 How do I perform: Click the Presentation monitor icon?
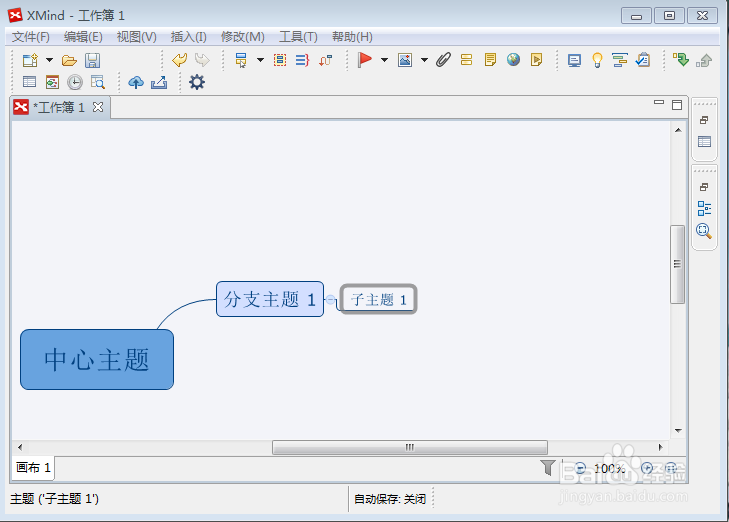pyautogui.click(x=575, y=60)
